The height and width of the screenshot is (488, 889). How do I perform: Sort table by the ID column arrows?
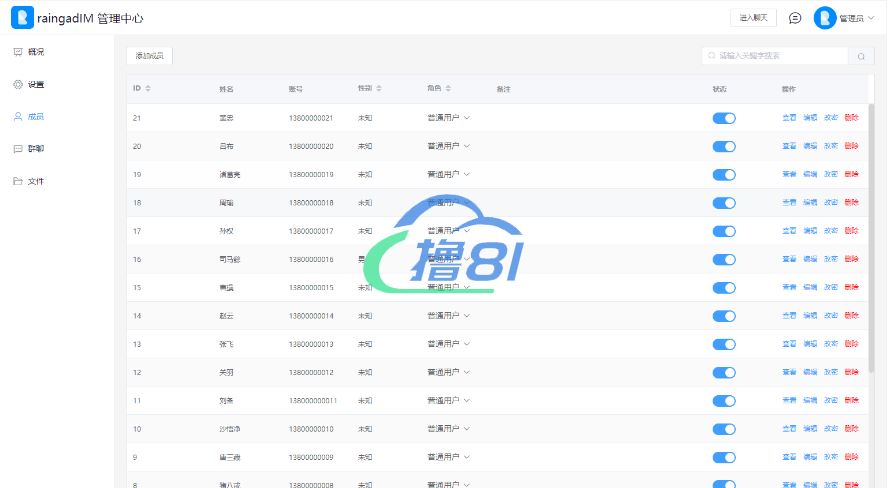click(148, 89)
